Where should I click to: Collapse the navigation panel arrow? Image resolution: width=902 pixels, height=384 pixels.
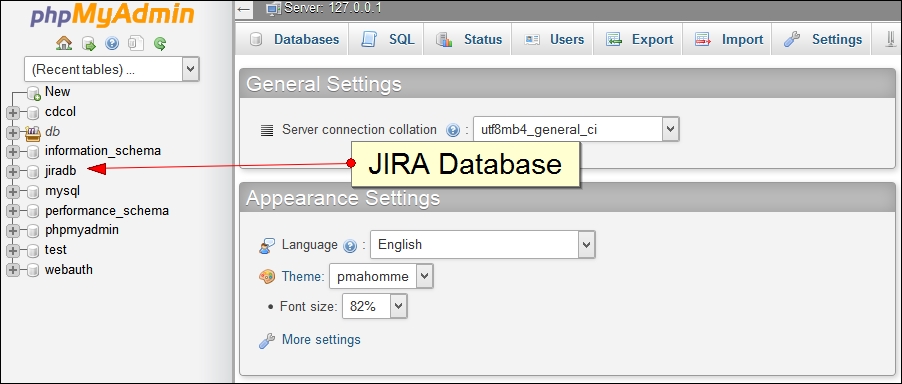pyautogui.click(x=244, y=9)
